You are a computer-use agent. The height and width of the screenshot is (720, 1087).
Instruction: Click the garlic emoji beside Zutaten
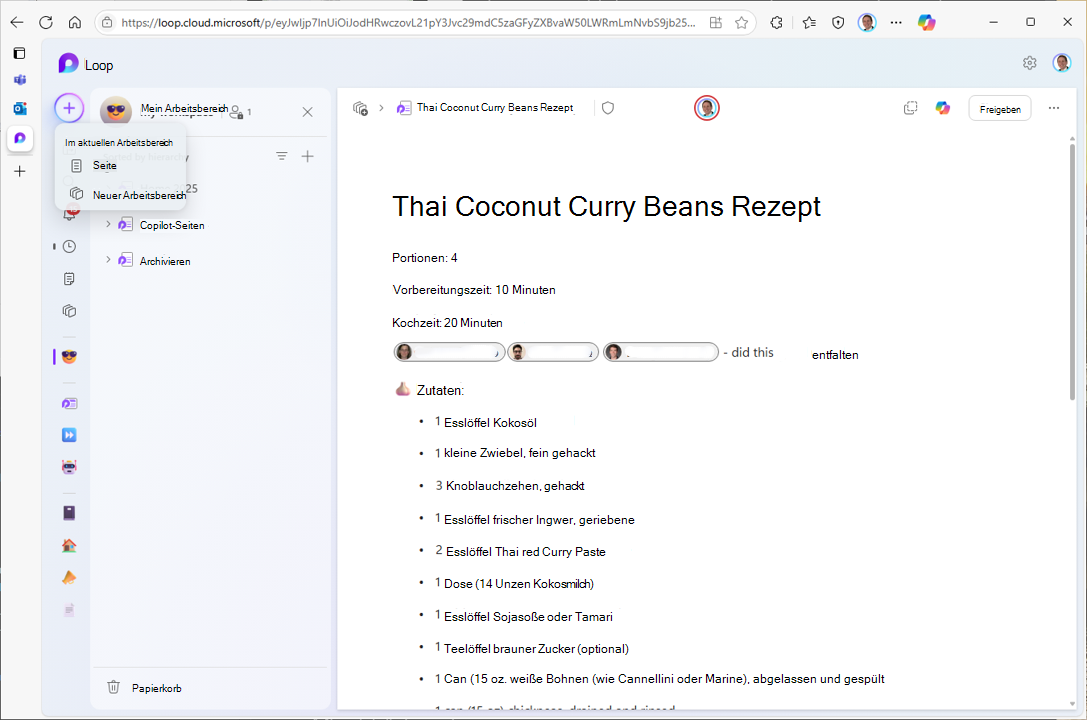pyautogui.click(x=402, y=389)
